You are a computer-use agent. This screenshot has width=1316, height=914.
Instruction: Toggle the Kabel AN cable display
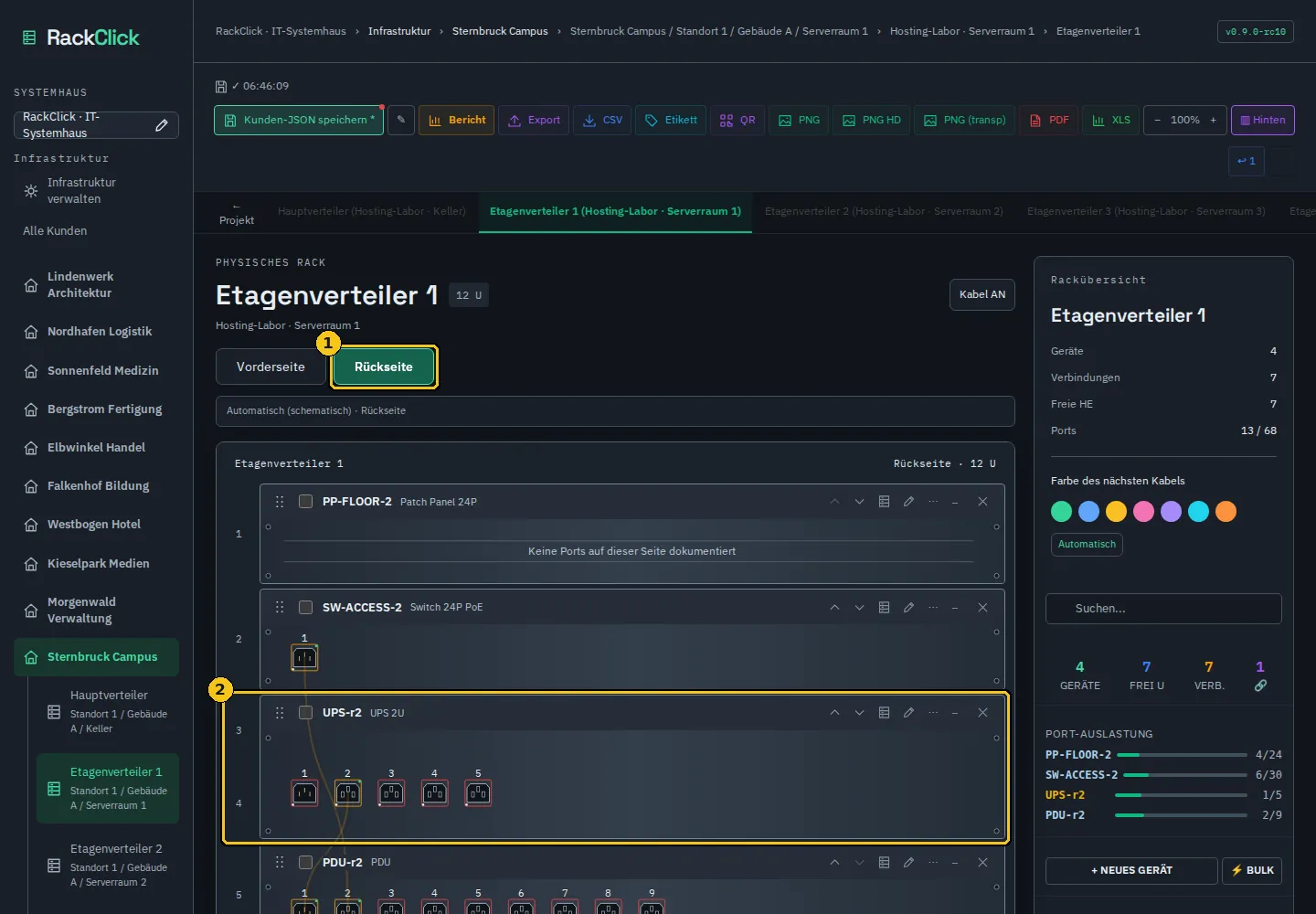[982, 294]
